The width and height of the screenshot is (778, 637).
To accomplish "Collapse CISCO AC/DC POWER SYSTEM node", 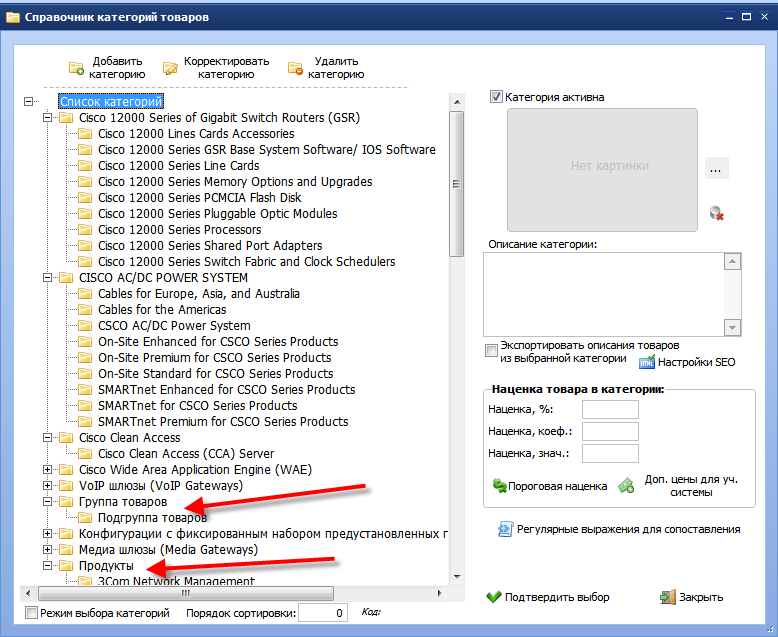I will click(x=47, y=278).
